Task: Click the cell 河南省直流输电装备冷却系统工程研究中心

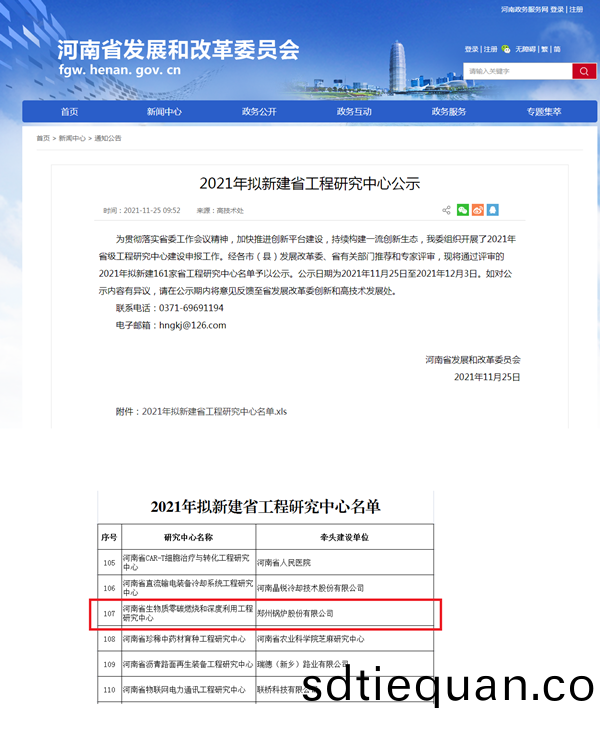Action: point(188,588)
